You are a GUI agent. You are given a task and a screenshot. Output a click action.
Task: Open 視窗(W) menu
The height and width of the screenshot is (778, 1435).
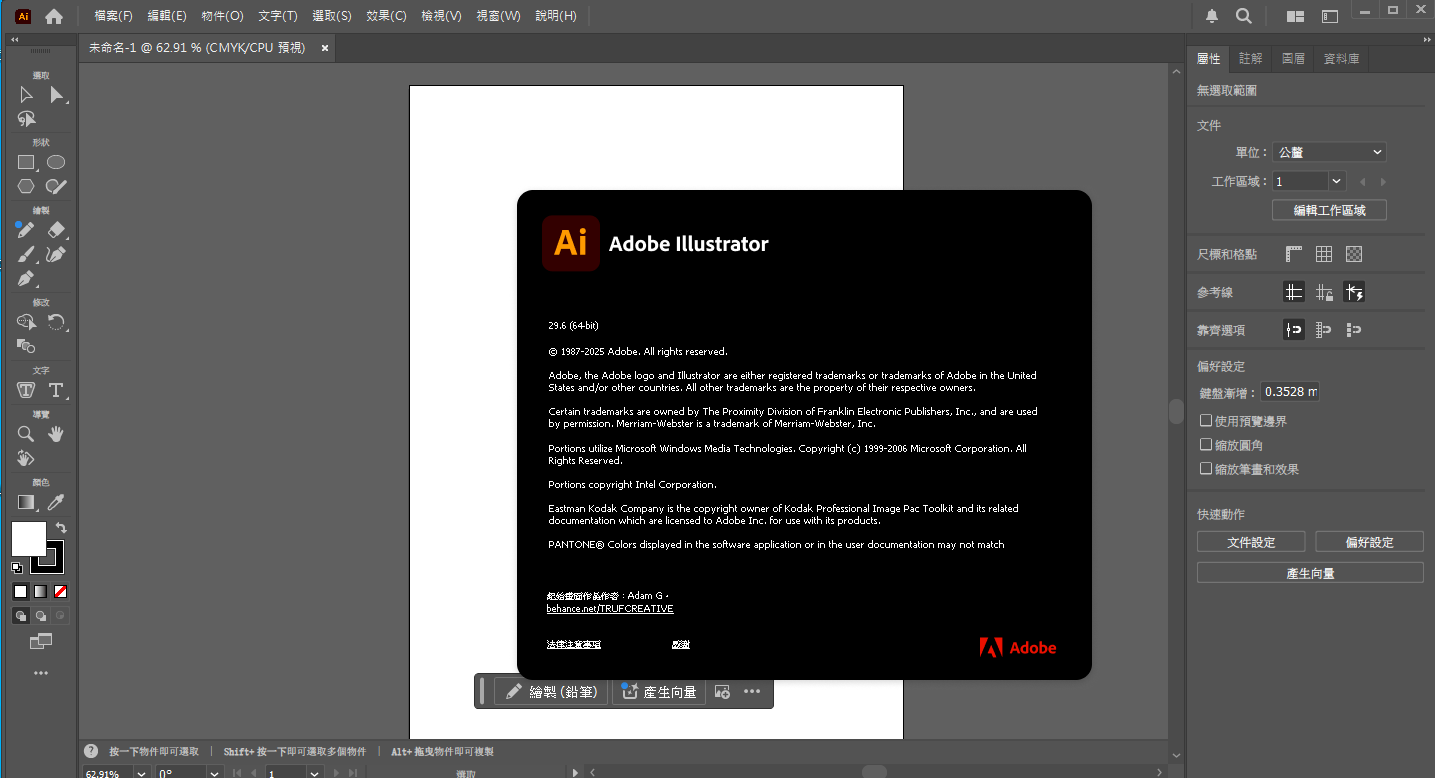point(498,16)
